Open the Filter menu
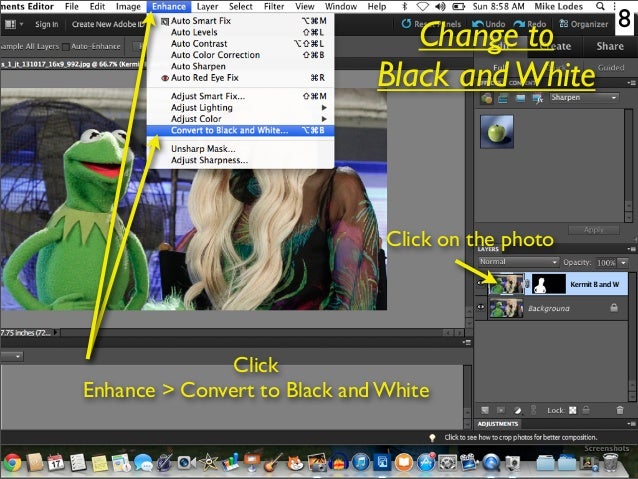This screenshot has height=479, width=638. click(274, 7)
